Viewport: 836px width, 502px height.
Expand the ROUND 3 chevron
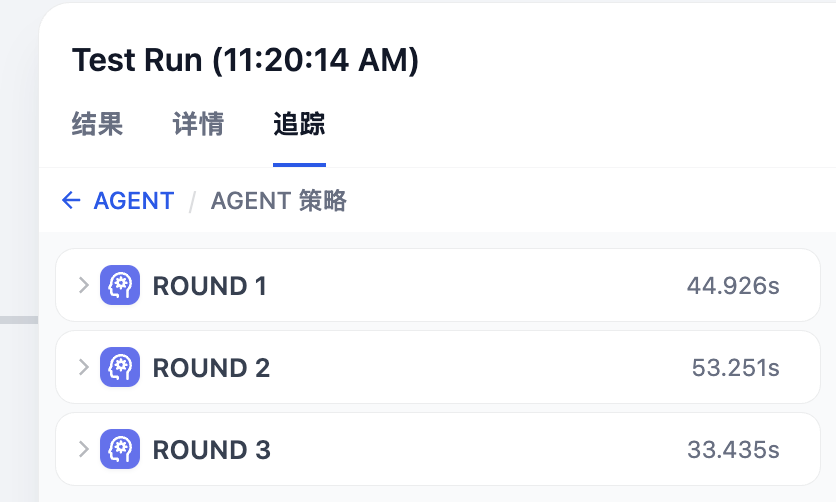[83, 449]
